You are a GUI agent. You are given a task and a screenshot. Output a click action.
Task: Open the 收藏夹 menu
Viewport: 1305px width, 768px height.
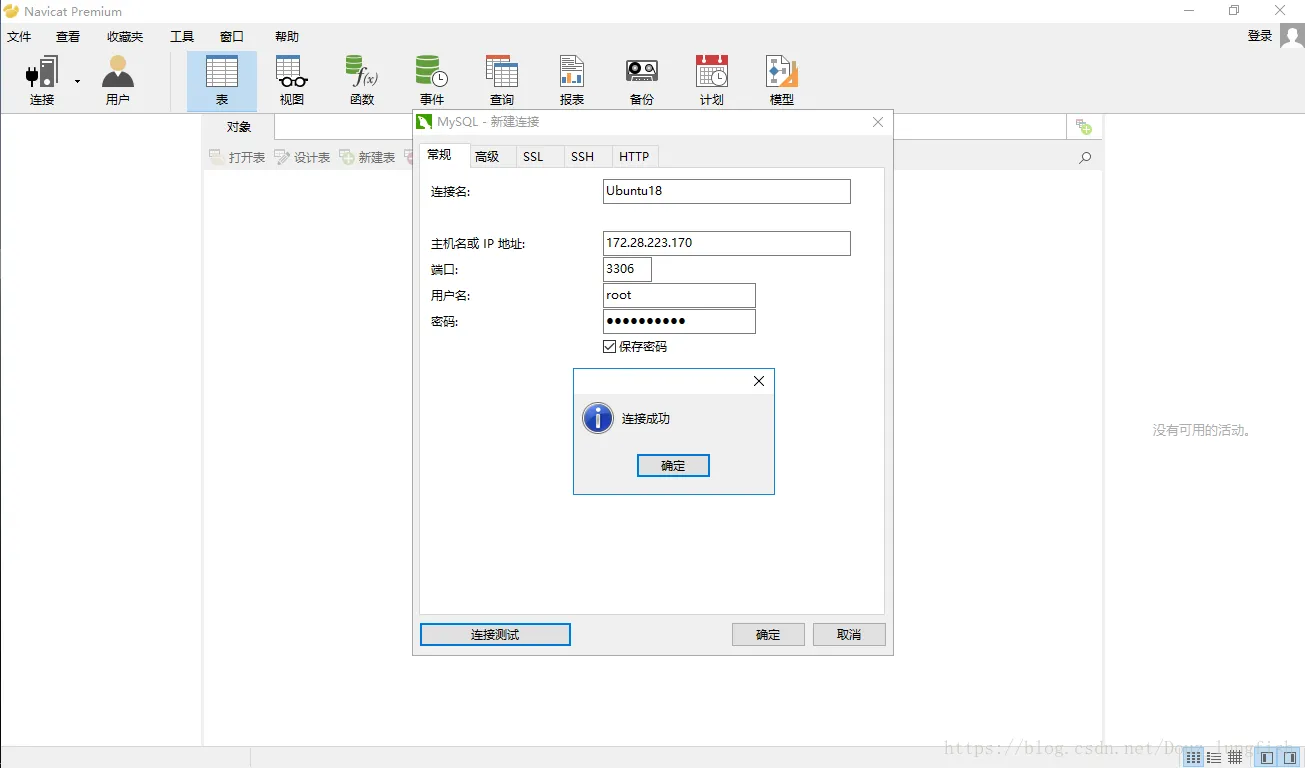(x=125, y=36)
